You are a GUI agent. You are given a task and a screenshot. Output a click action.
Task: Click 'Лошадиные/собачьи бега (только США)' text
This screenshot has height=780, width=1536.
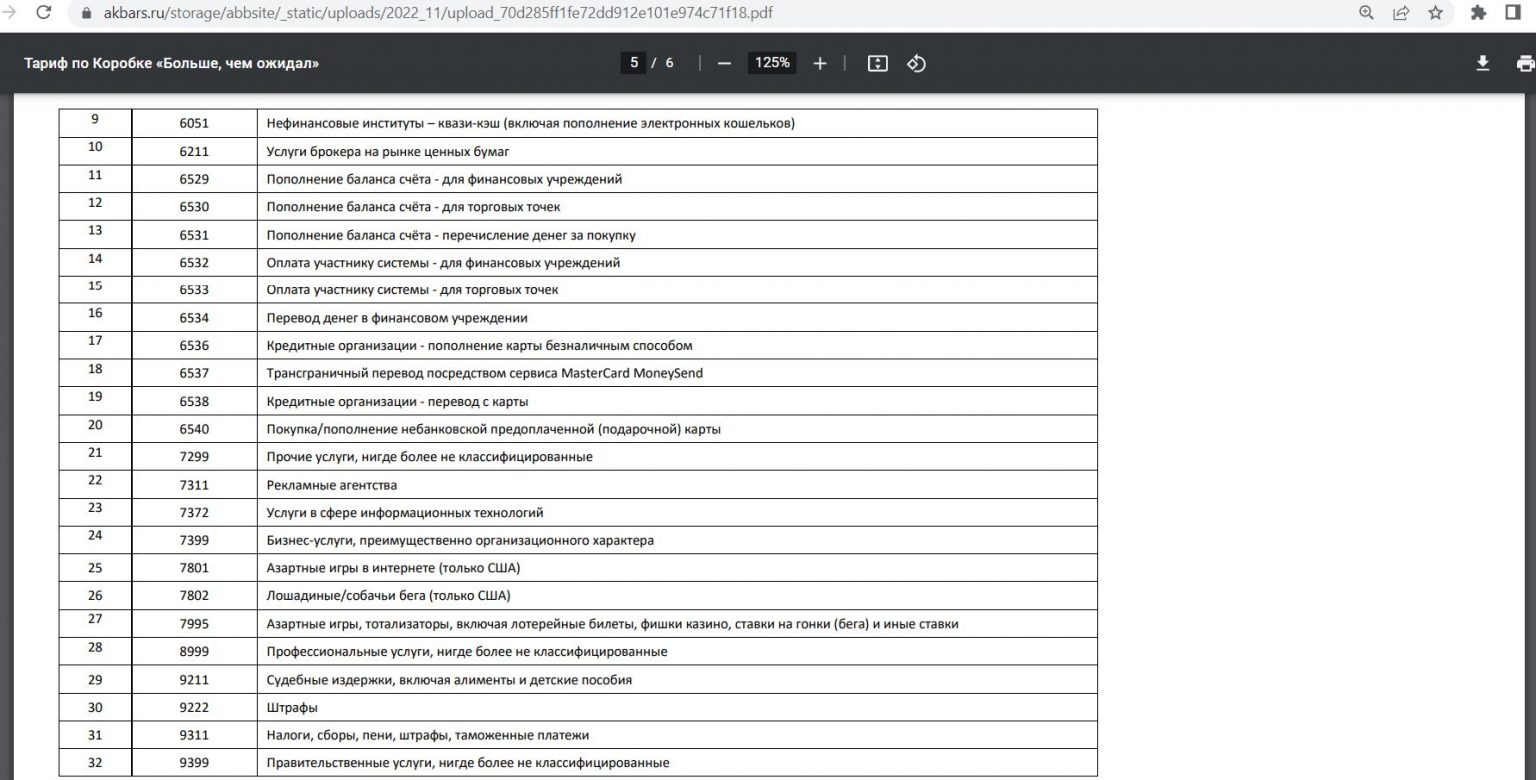(x=388, y=596)
